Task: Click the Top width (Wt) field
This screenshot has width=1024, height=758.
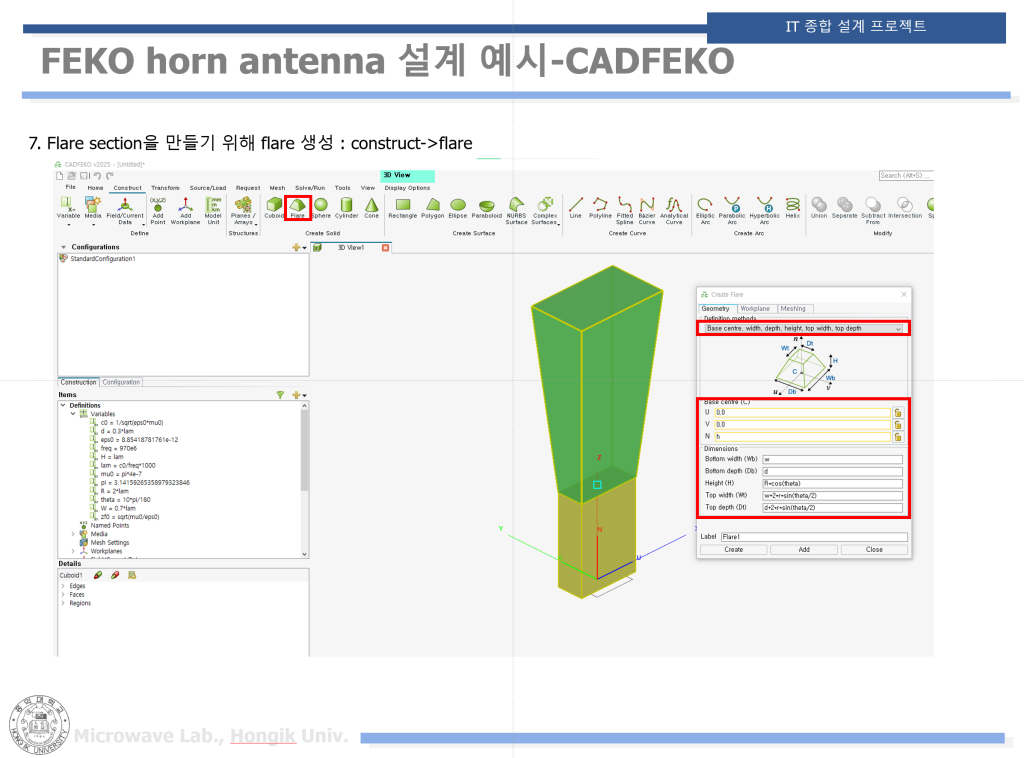Action: coord(833,496)
